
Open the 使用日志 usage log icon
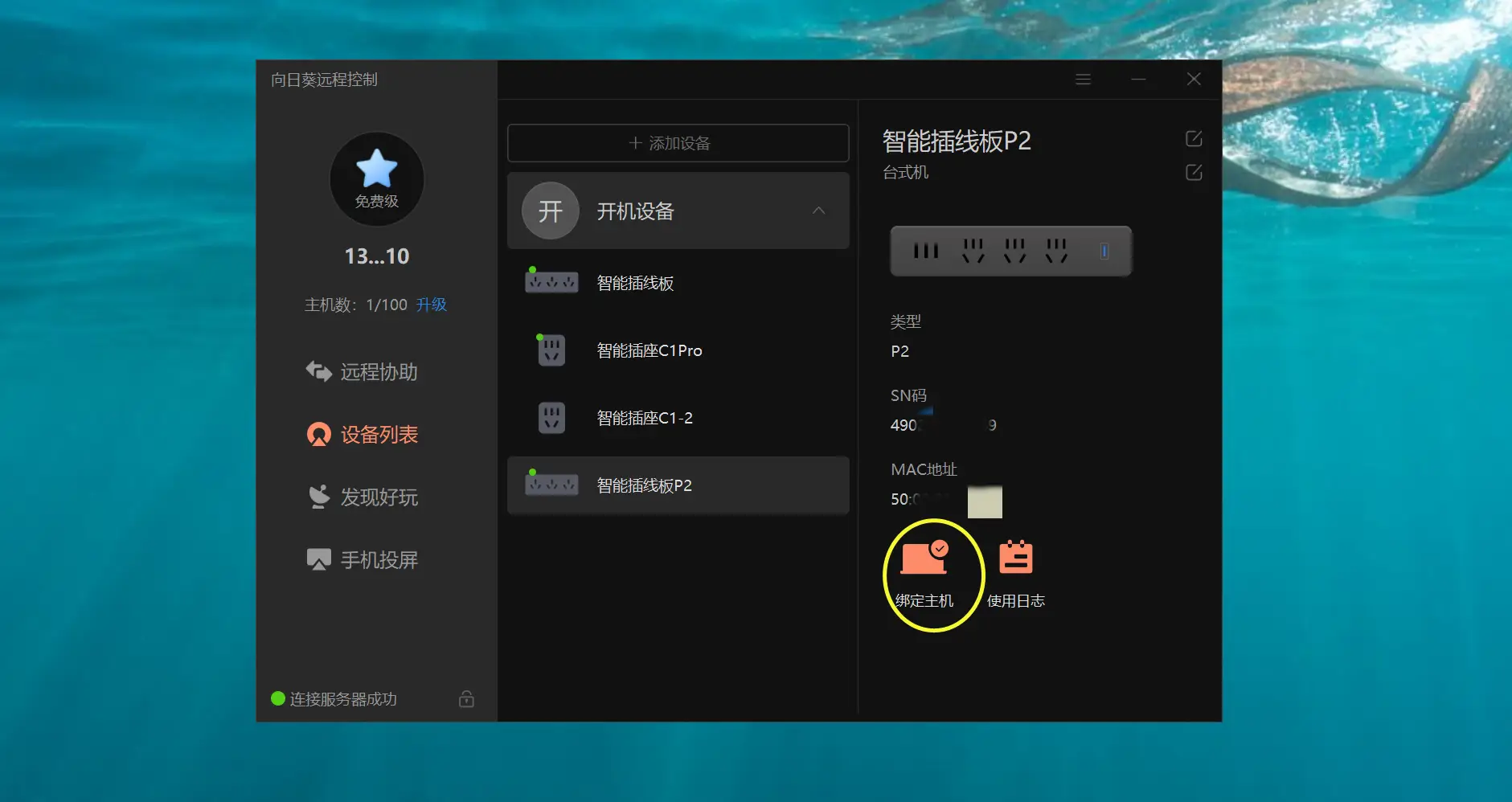coord(1016,557)
